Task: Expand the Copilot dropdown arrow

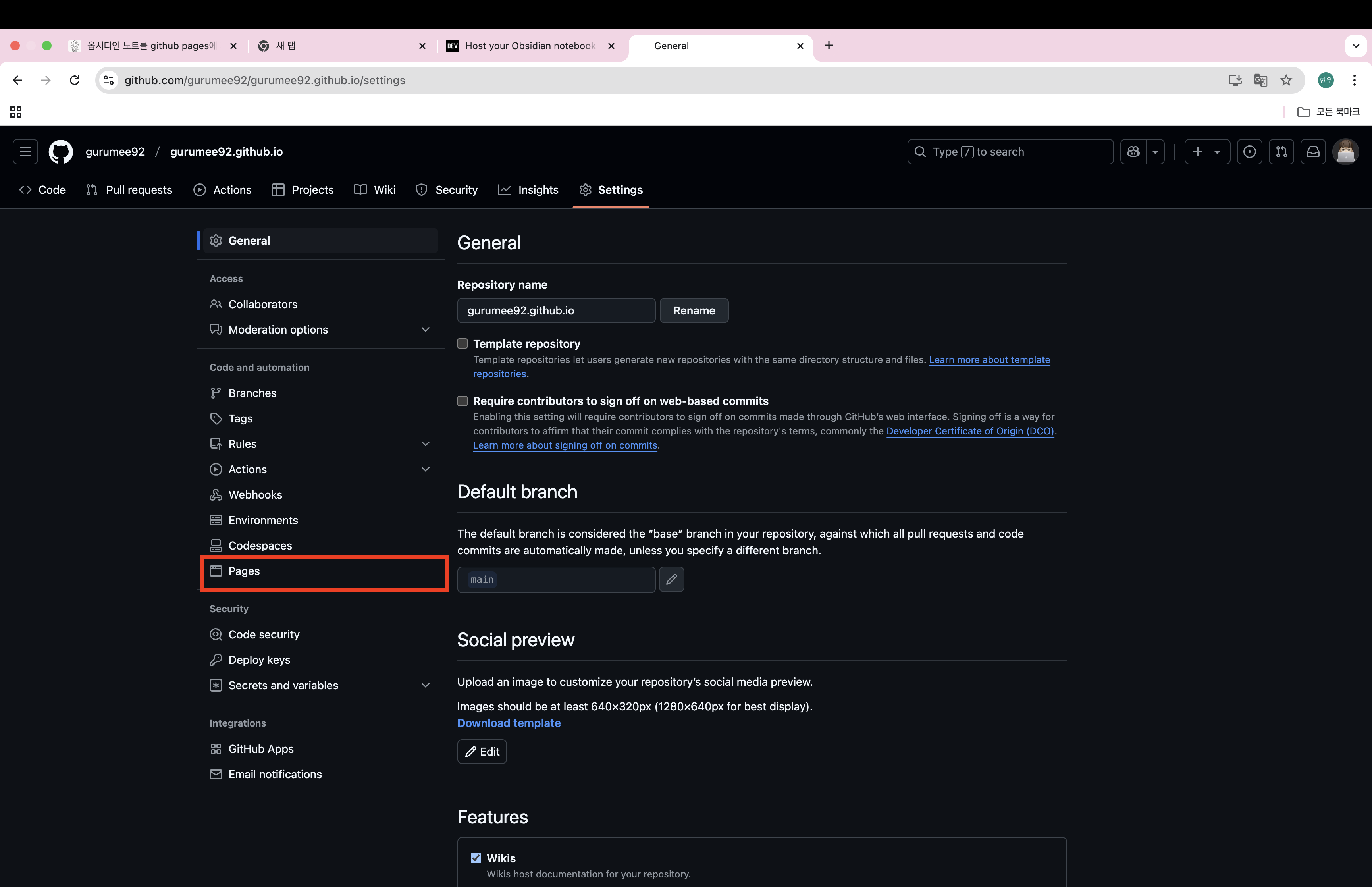Action: coord(1155,152)
